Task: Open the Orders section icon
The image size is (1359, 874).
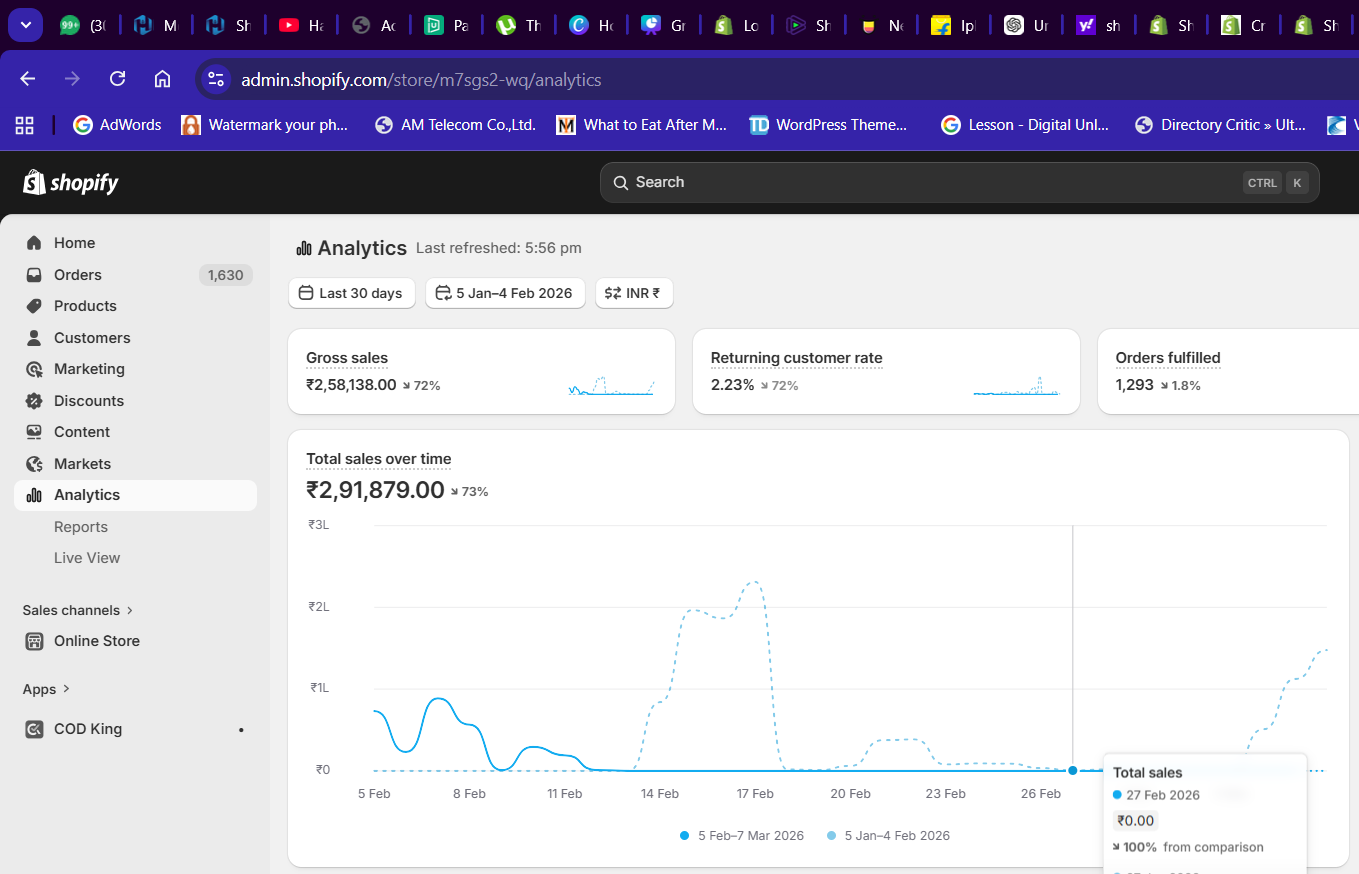Action: (x=34, y=275)
